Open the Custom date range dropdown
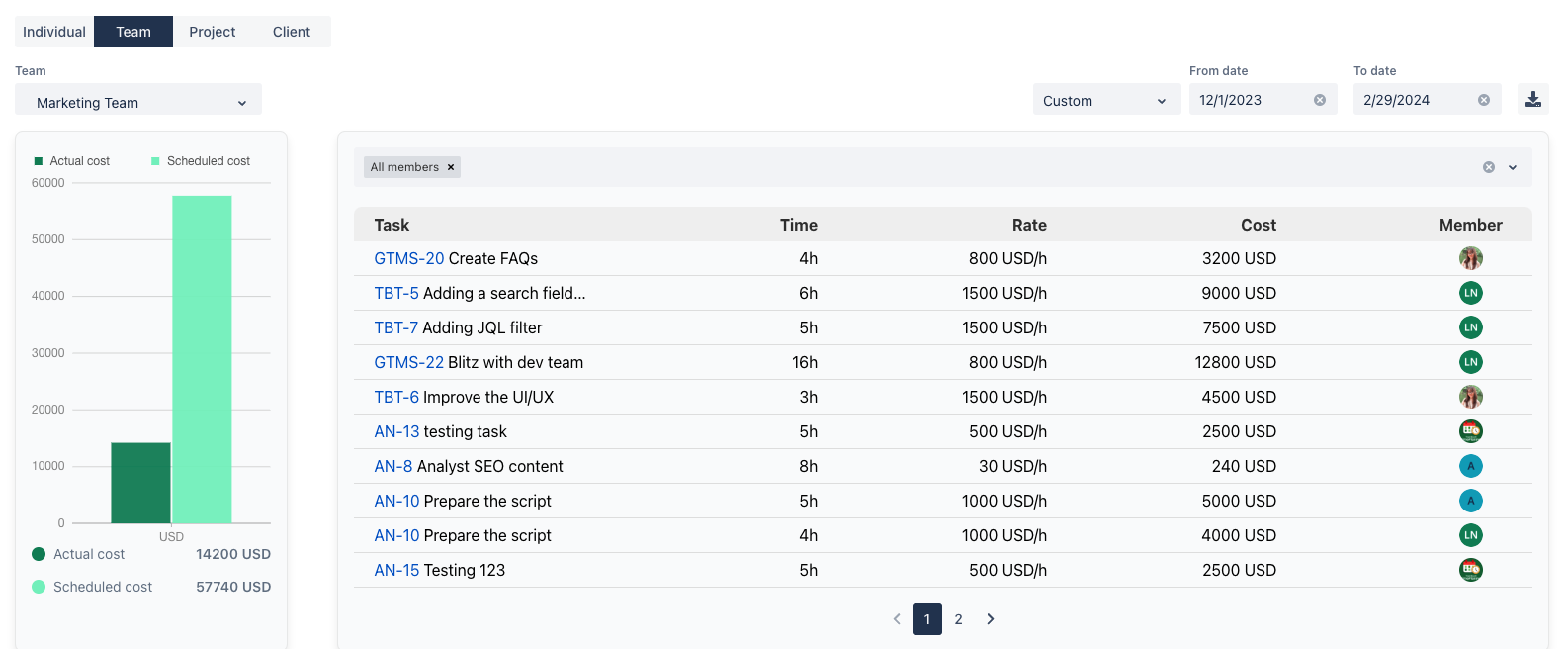Screen dimensions: 1568x649 click(1105, 101)
